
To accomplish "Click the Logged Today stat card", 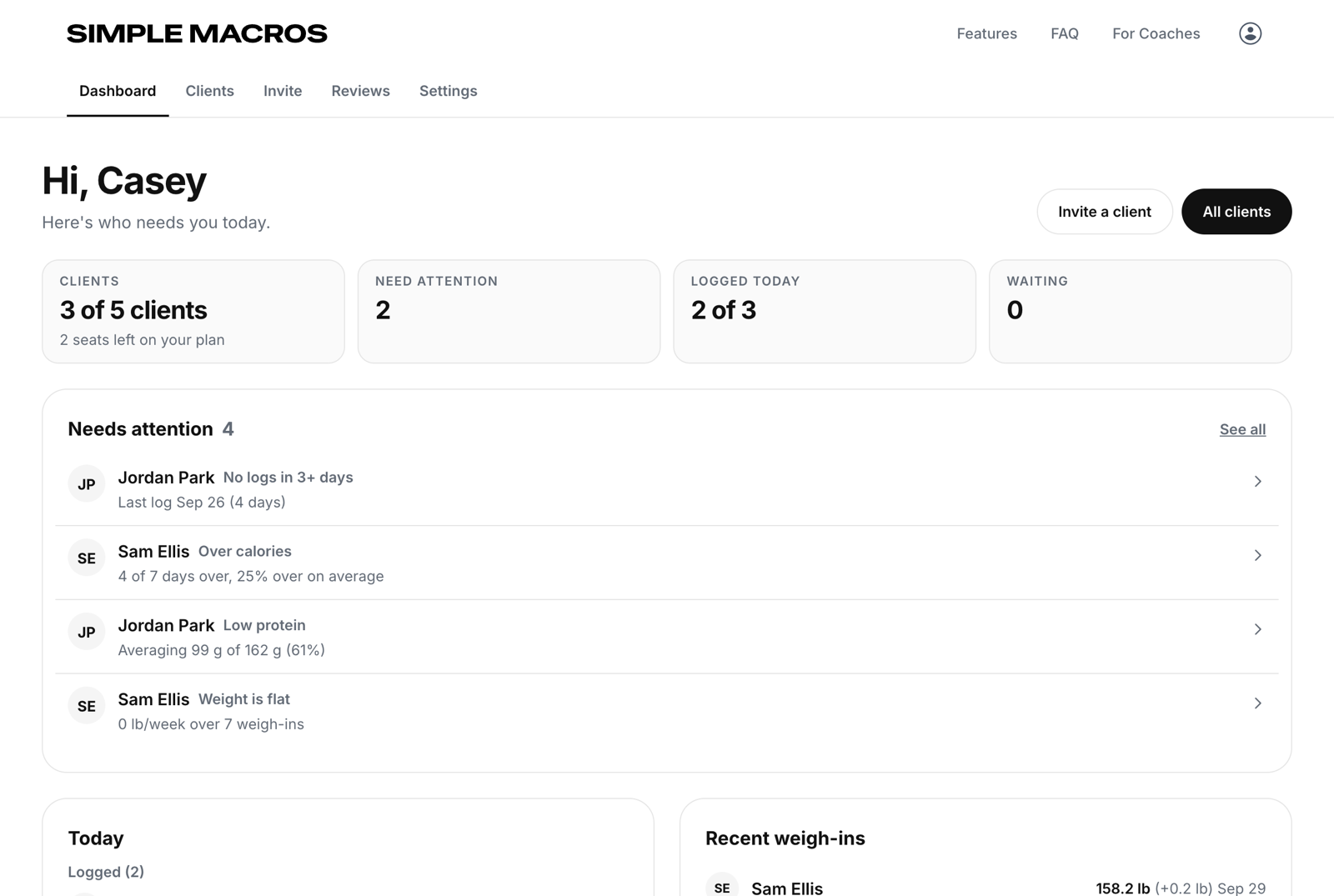I will [825, 312].
